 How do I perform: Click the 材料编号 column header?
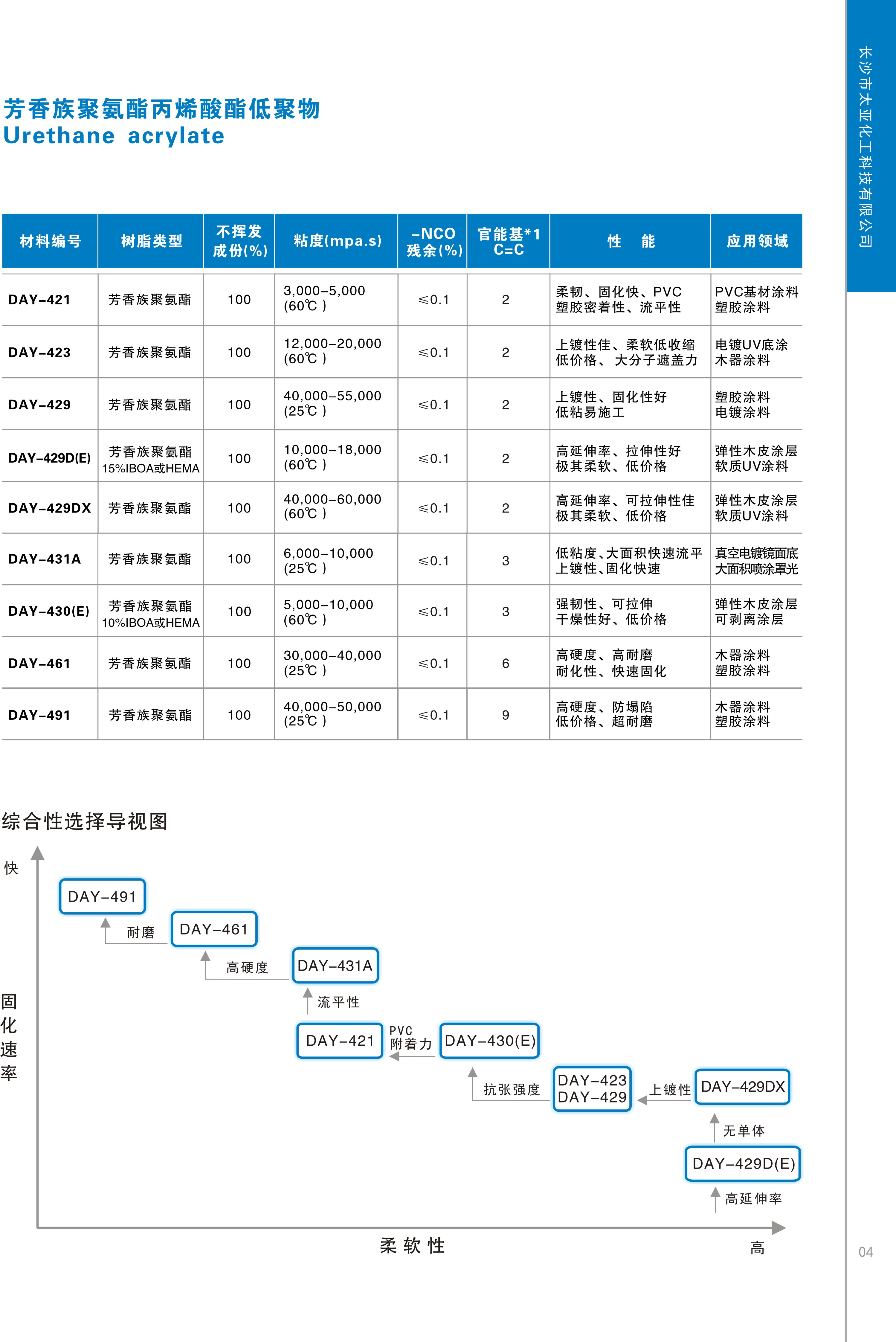point(50,241)
